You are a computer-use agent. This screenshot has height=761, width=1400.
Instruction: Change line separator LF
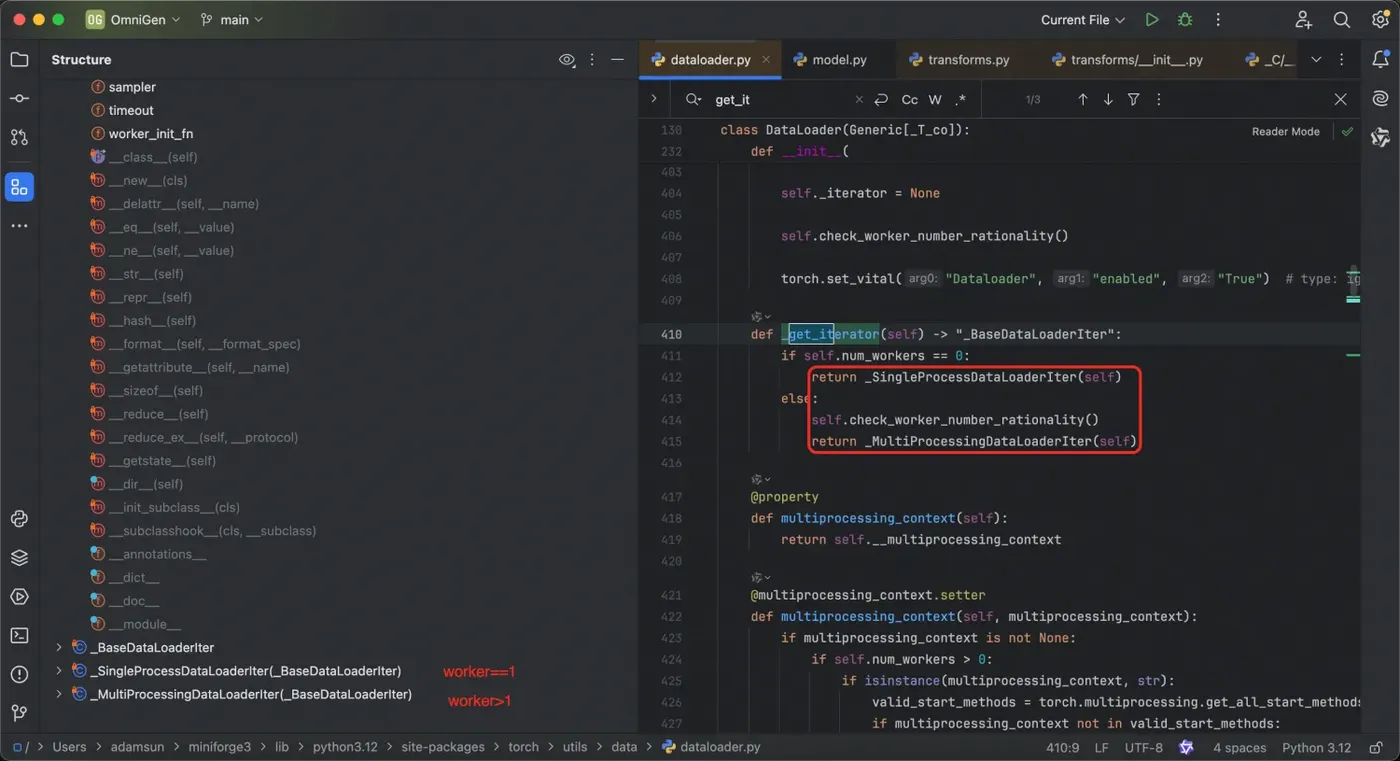[1101, 747]
